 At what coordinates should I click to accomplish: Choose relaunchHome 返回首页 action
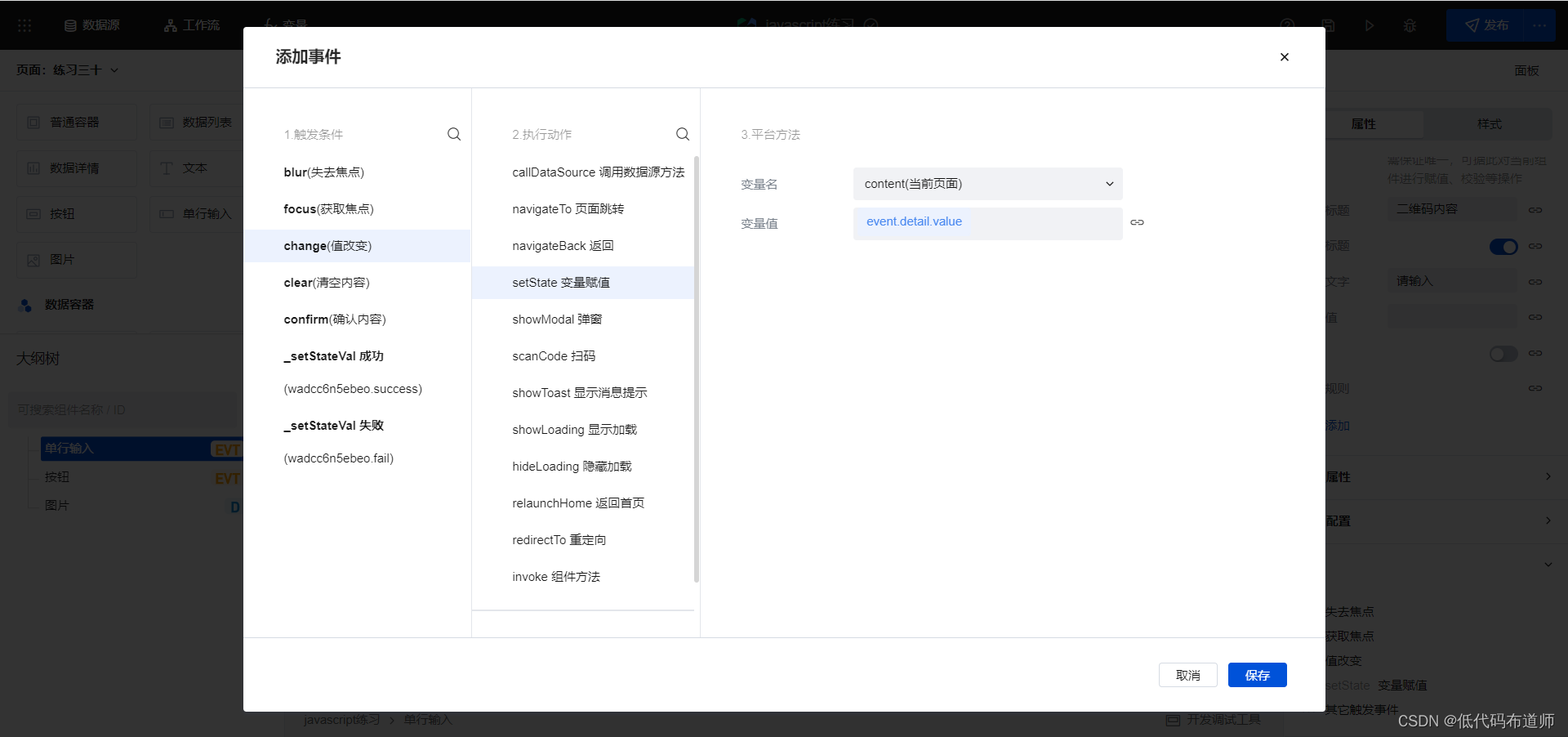(x=583, y=503)
